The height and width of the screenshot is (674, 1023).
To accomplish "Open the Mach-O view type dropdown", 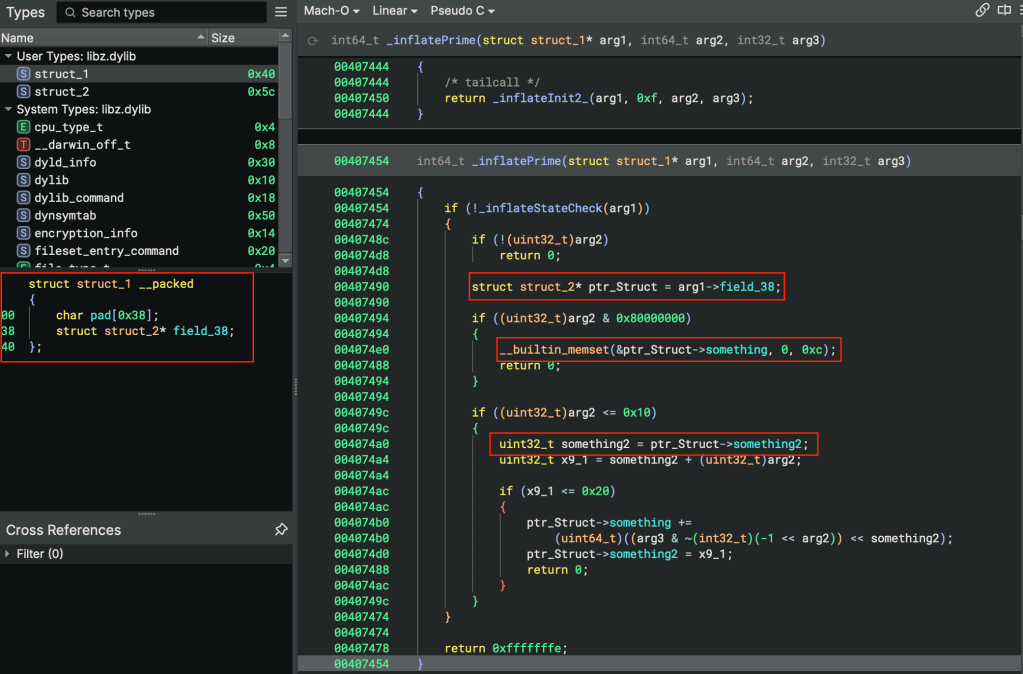I will pos(331,11).
